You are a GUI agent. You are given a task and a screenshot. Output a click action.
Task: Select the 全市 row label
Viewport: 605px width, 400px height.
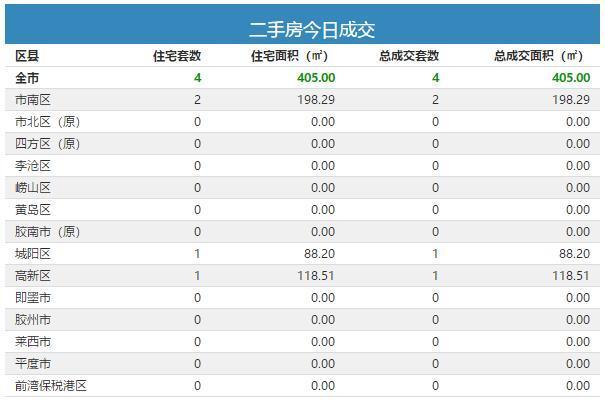[27, 78]
